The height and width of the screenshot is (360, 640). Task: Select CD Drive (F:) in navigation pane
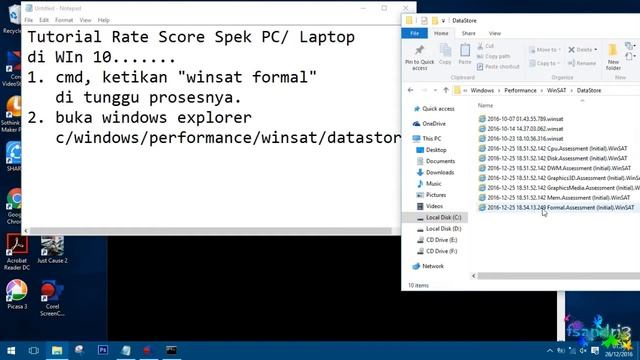pyautogui.click(x=437, y=251)
